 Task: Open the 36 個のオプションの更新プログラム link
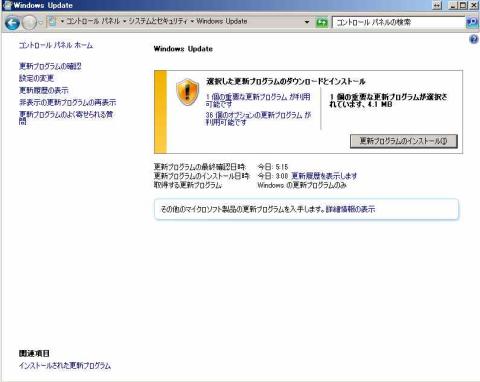point(258,118)
